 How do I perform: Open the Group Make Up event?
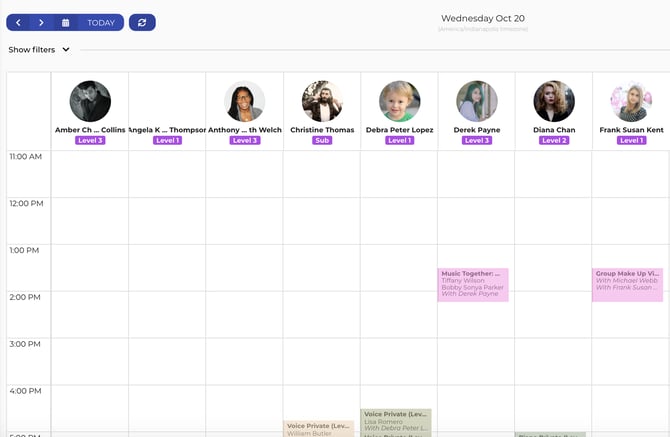627,285
